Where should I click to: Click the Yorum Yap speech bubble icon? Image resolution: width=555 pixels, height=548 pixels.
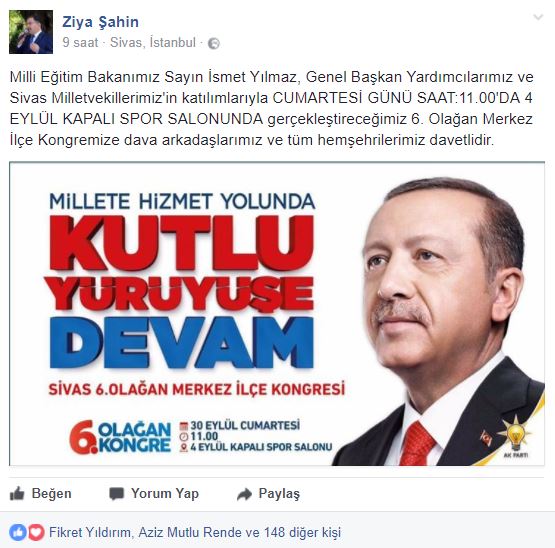pyautogui.click(x=116, y=494)
